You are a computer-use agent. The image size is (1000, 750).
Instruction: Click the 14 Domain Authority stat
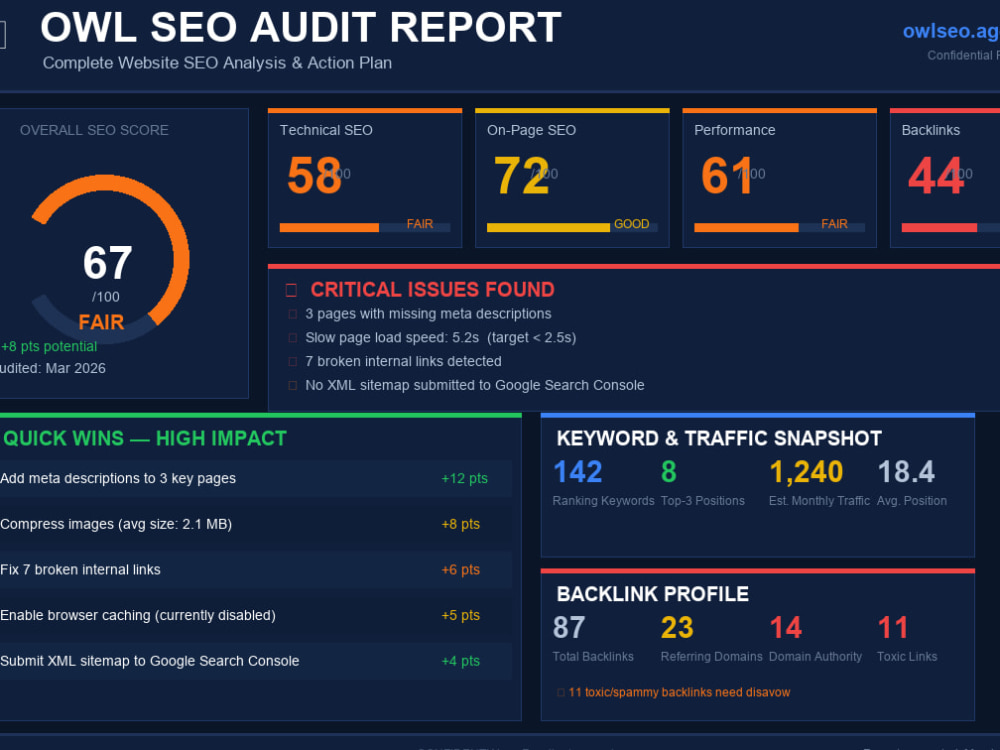click(x=815, y=638)
